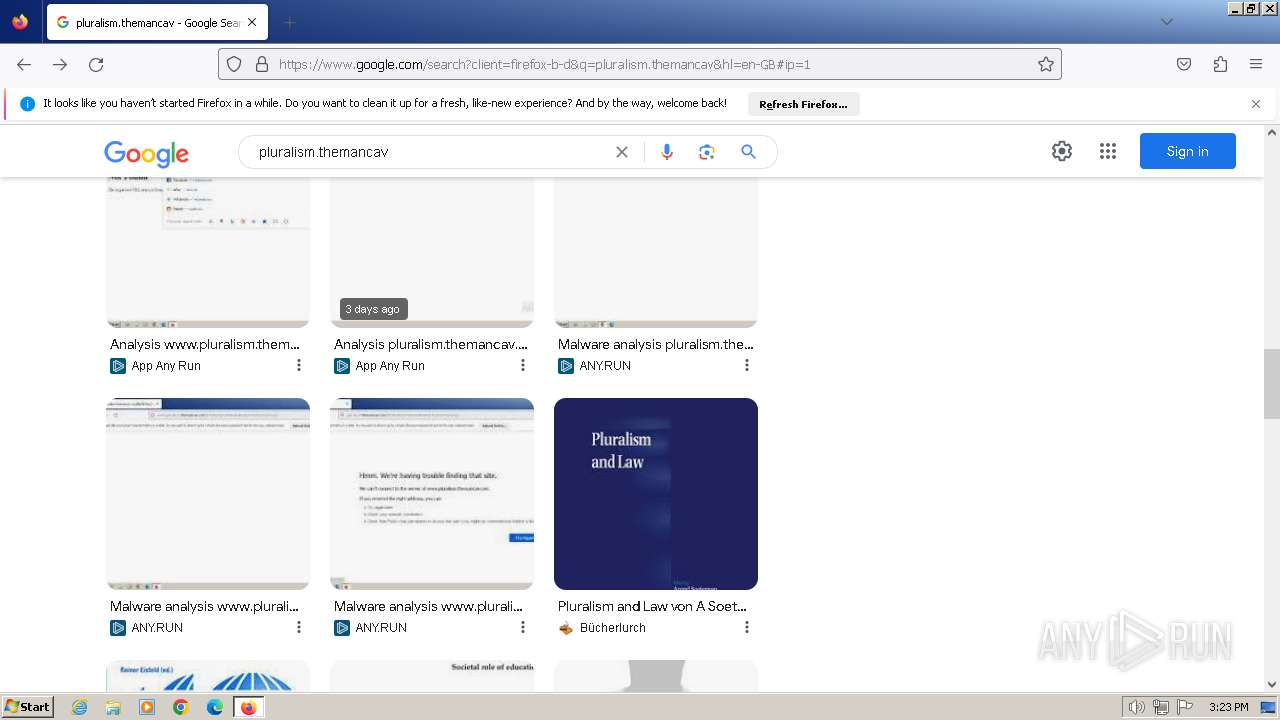Click the scrollbar down arrow

1272,685
